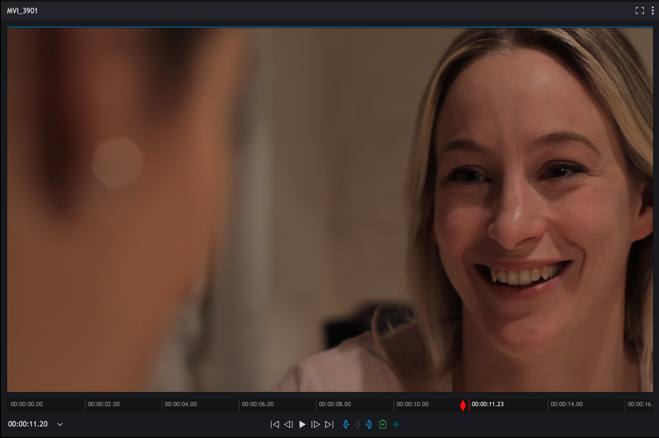Expand the timecode display dropdown chevron
Screen dimensions: 659x438
(60, 425)
